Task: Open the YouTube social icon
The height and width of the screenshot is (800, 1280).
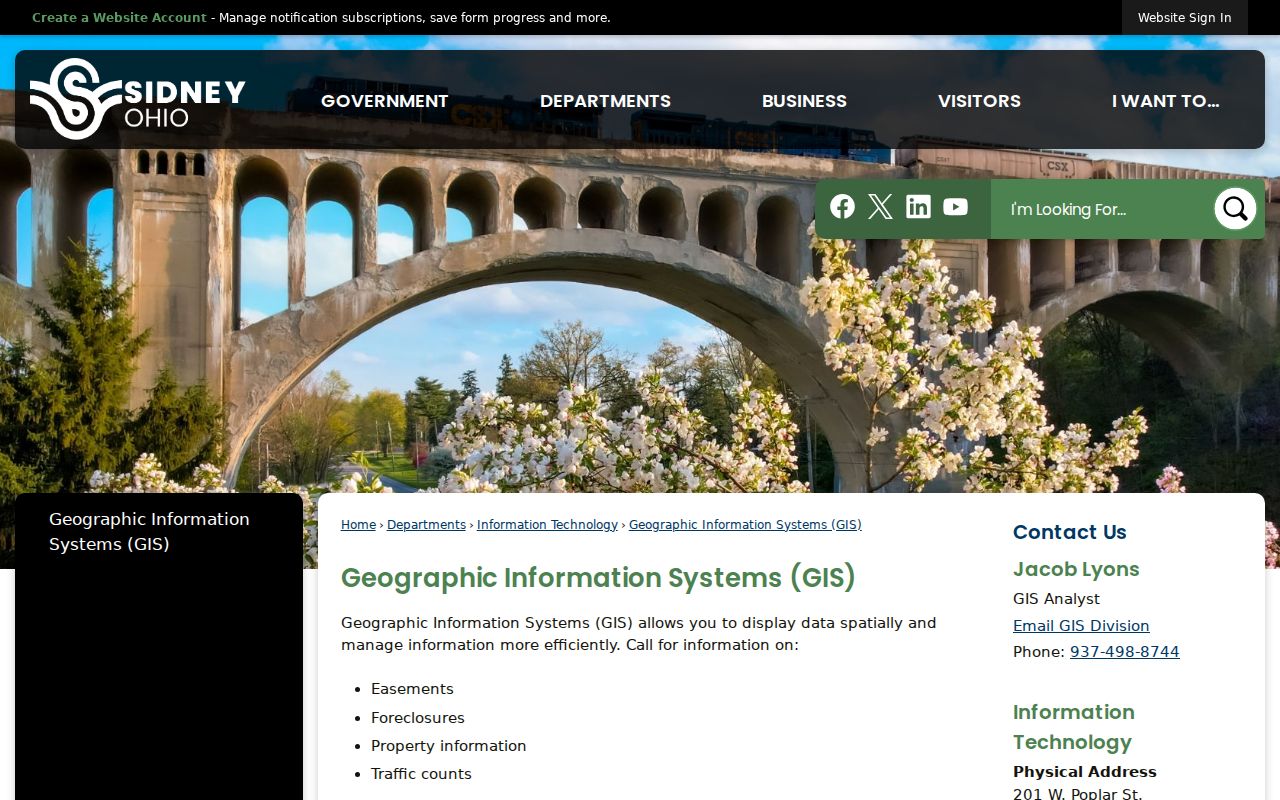Action: 956,207
